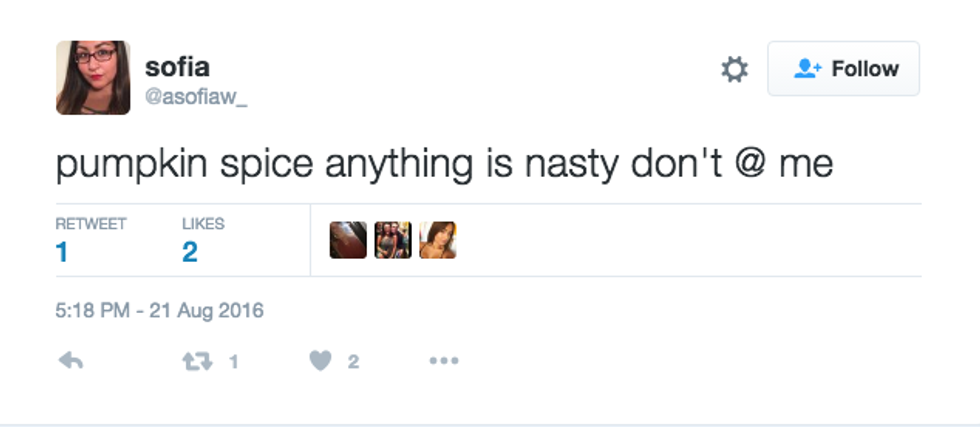The image size is (980, 427).
Task: Click the count beside the heart icon
Action: [353, 362]
